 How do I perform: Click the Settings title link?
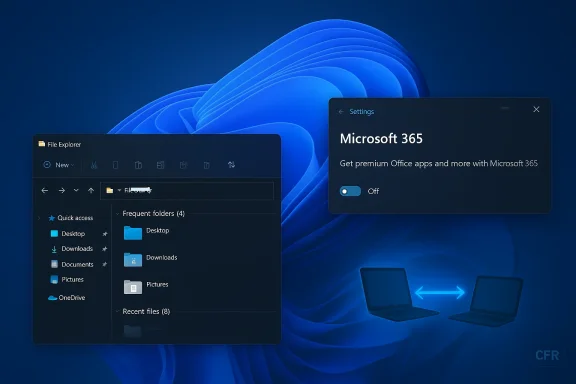point(361,112)
